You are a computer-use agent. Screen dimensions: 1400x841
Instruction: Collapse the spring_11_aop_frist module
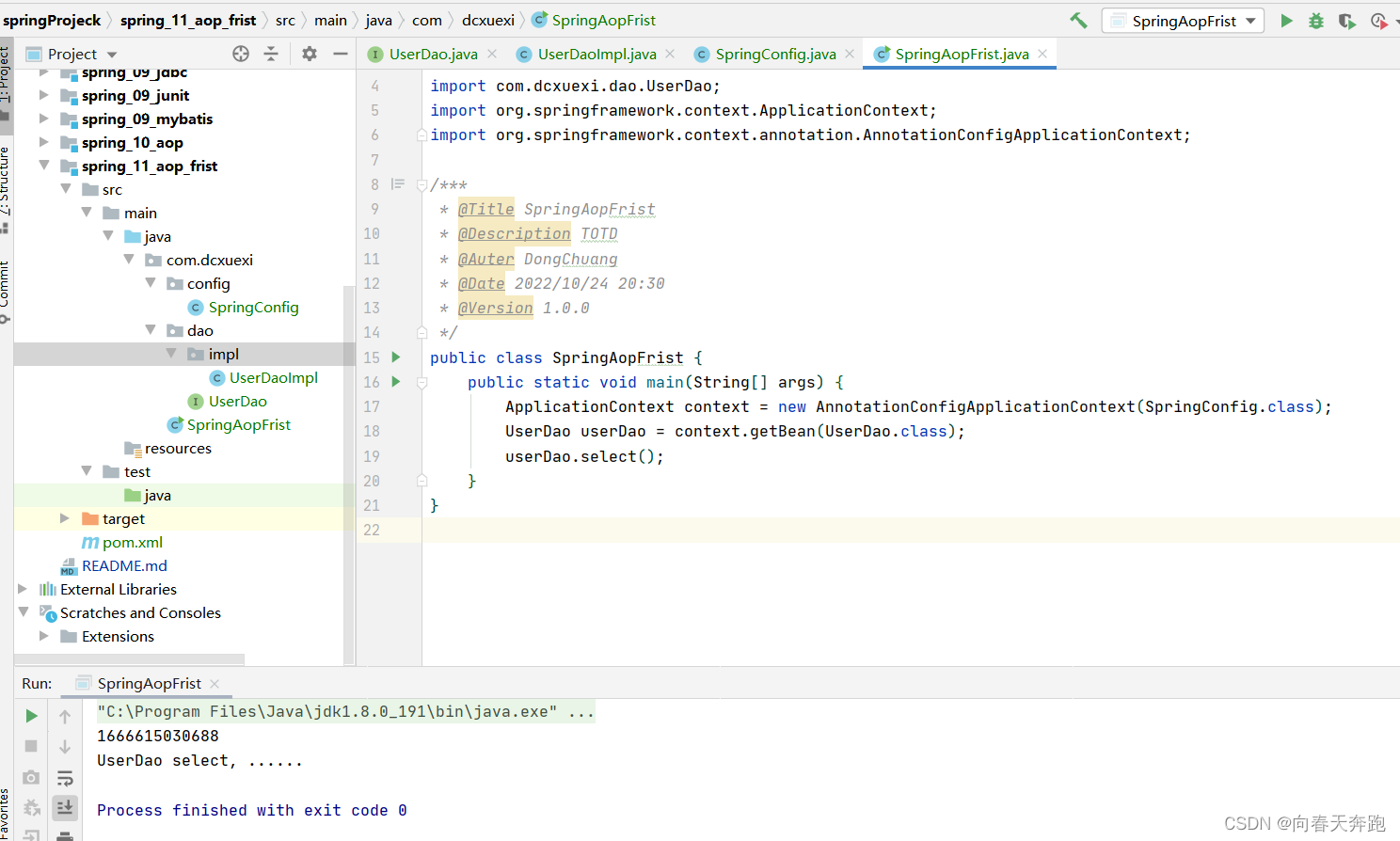pos(43,166)
